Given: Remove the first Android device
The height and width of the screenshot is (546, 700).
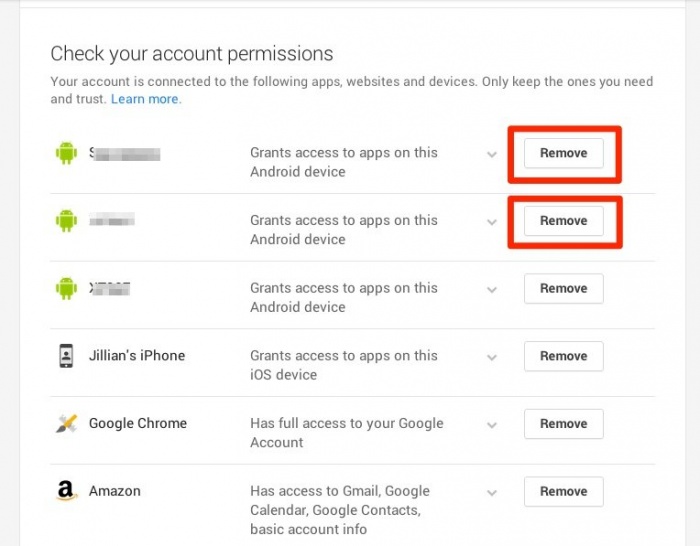Looking at the screenshot, I should [x=564, y=153].
